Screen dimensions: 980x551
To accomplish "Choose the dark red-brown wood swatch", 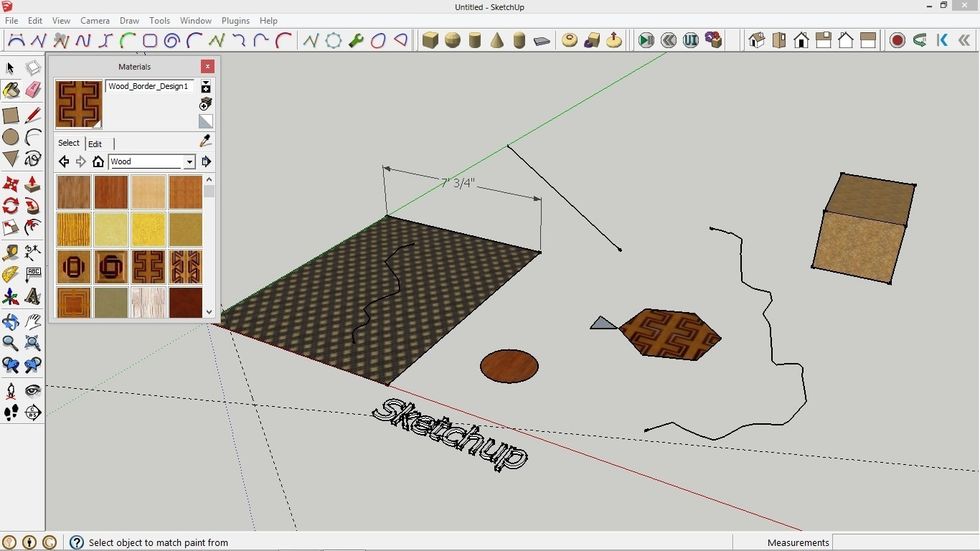I will coord(186,303).
